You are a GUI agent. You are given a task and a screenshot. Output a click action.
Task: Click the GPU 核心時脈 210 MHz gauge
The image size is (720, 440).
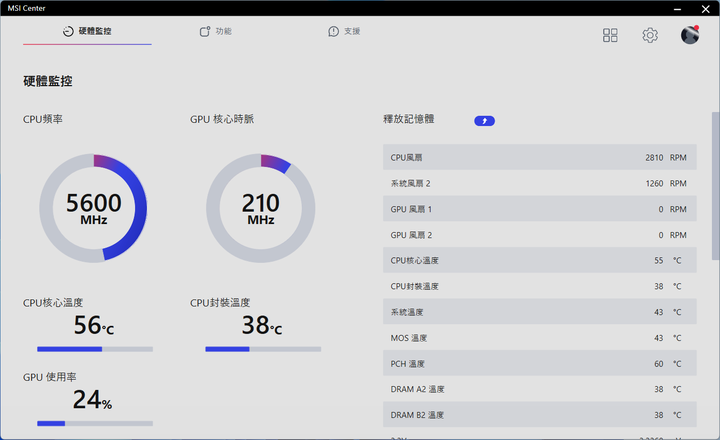[261, 208]
